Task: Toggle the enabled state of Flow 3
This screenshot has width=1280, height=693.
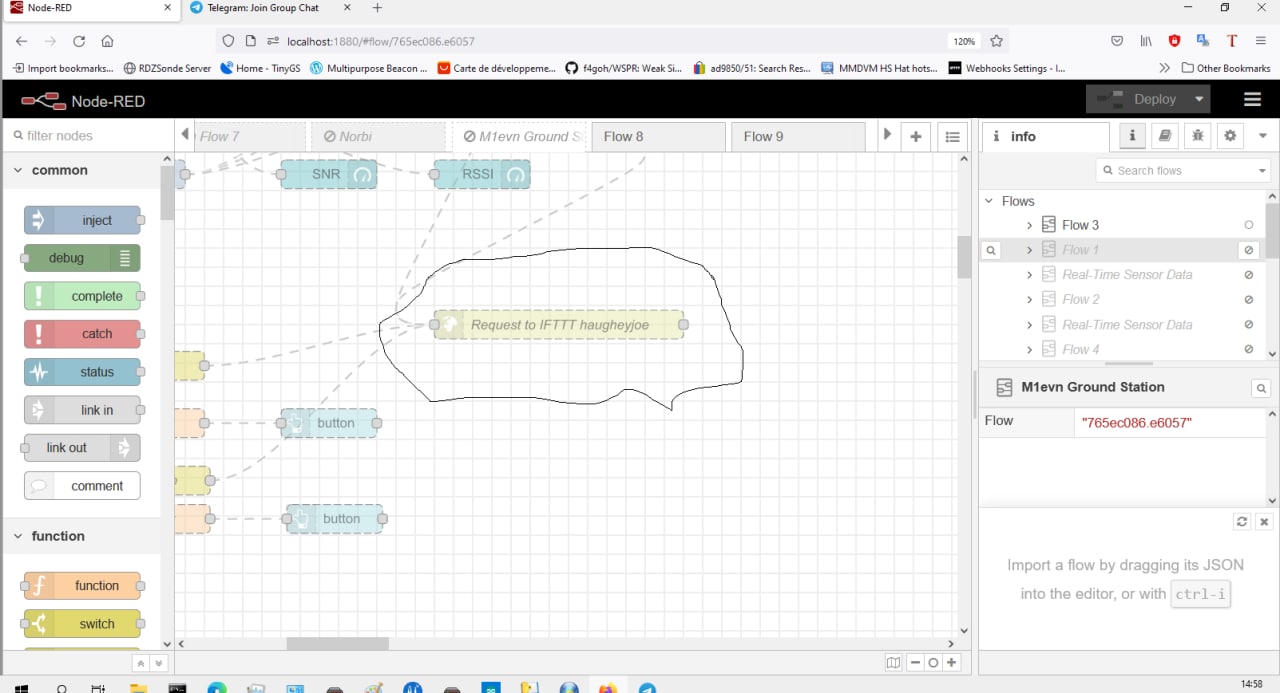Action: pyautogui.click(x=1248, y=225)
